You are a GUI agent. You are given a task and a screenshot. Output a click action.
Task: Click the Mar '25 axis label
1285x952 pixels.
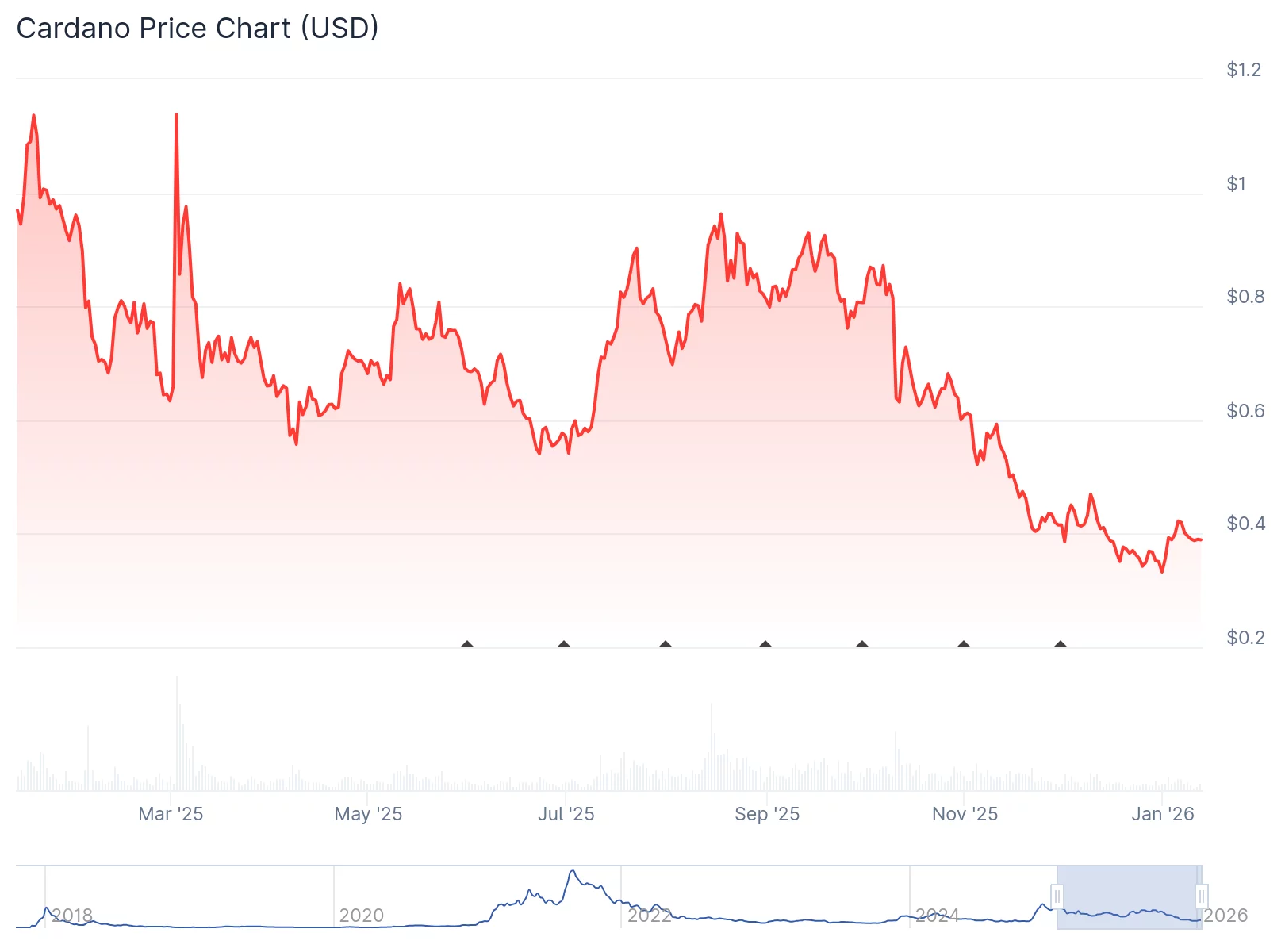coord(171,813)
